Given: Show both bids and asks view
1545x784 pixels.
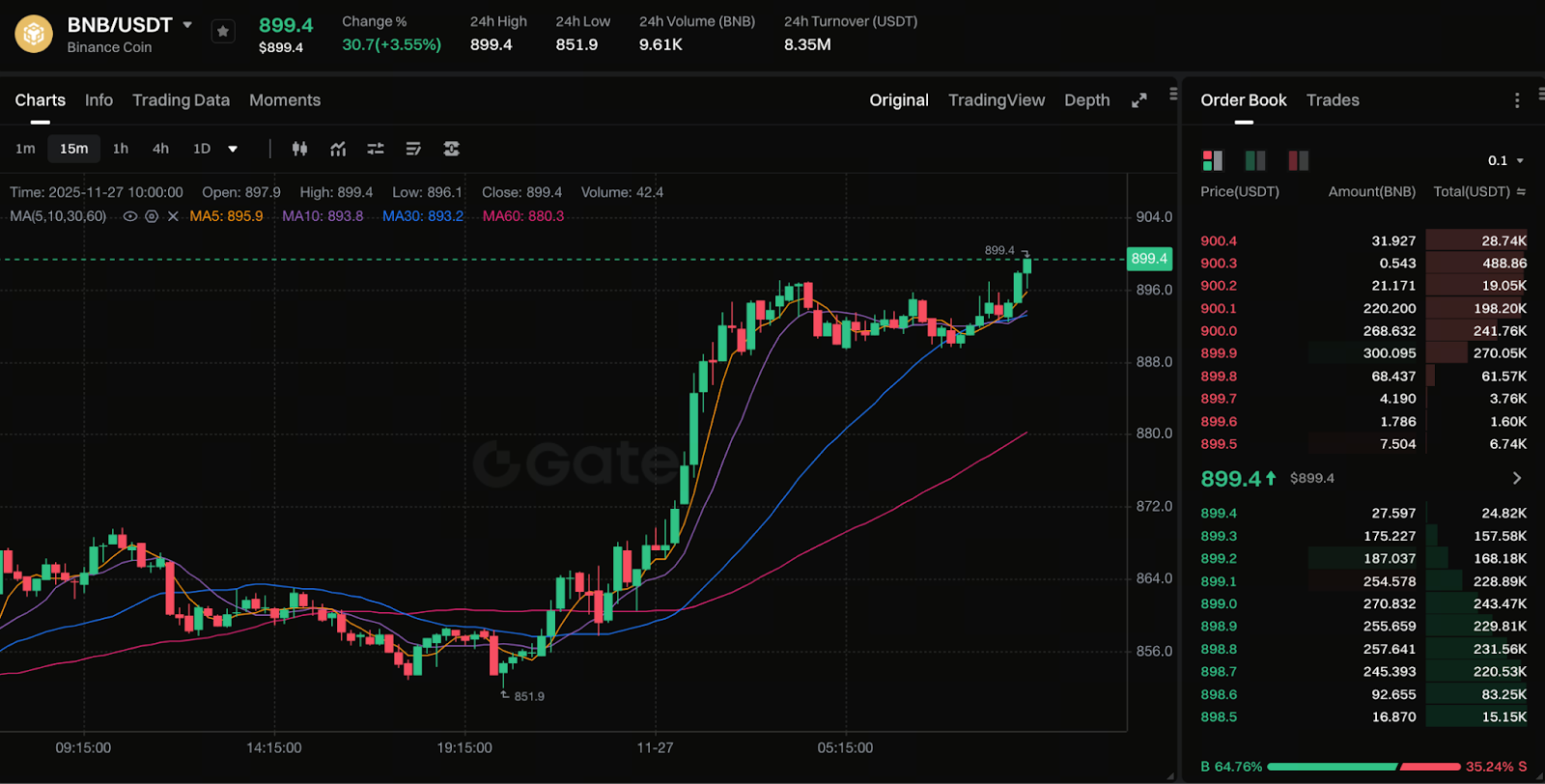Looking at the screenshot, I should [1213, 160].
